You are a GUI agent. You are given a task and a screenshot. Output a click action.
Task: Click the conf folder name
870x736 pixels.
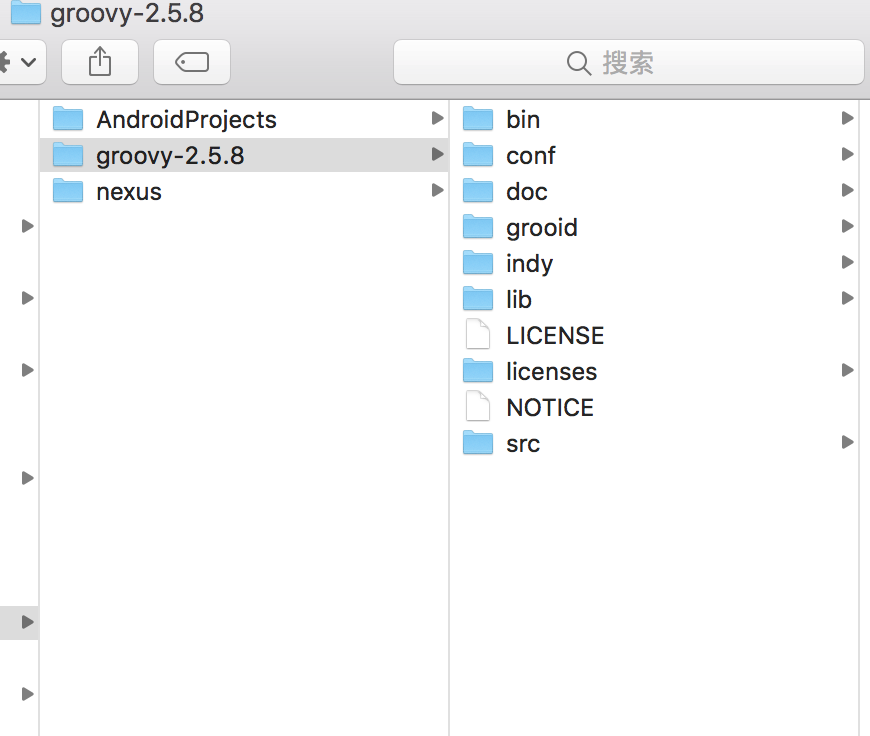click(530, 156)
